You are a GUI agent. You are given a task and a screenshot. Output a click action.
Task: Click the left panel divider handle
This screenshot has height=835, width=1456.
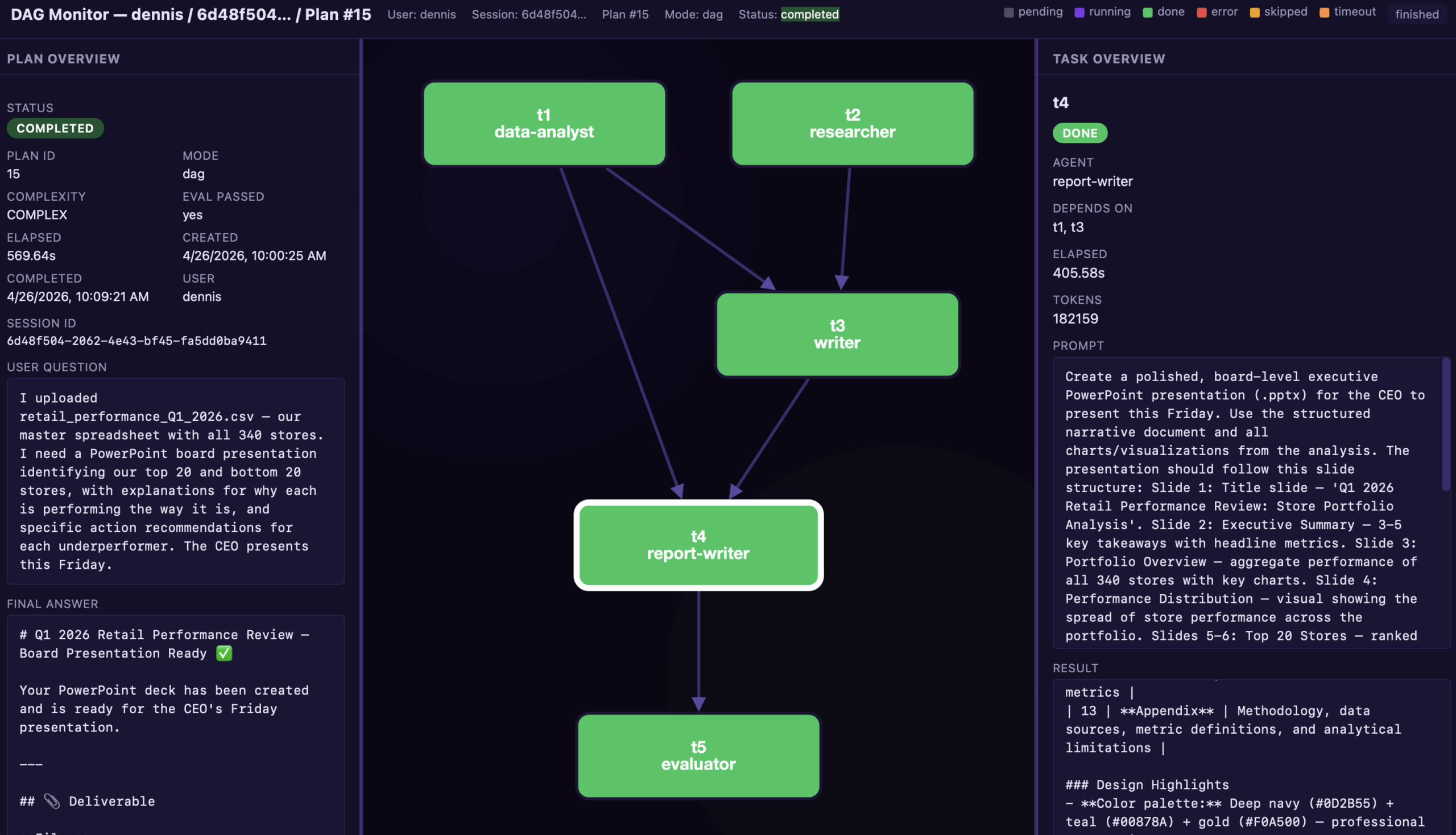tap(361, 436)
